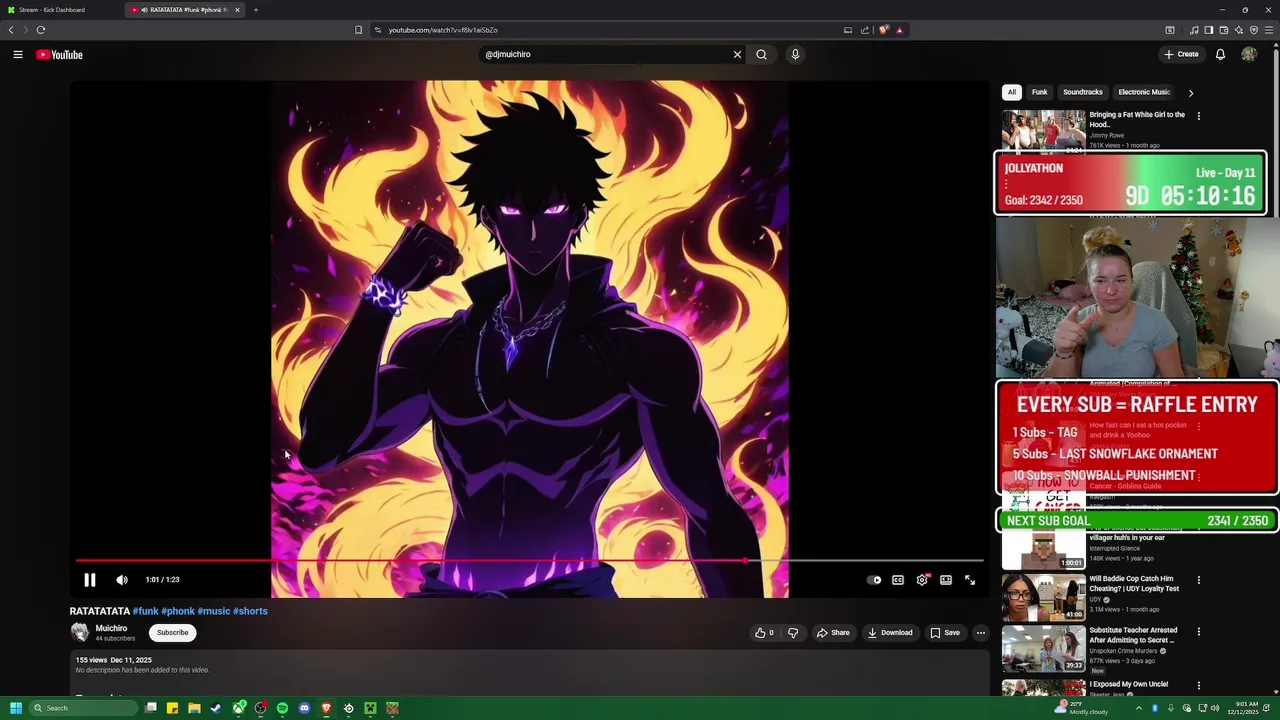
Task: Click the #funk hashtag
Action: pos(146,611)
